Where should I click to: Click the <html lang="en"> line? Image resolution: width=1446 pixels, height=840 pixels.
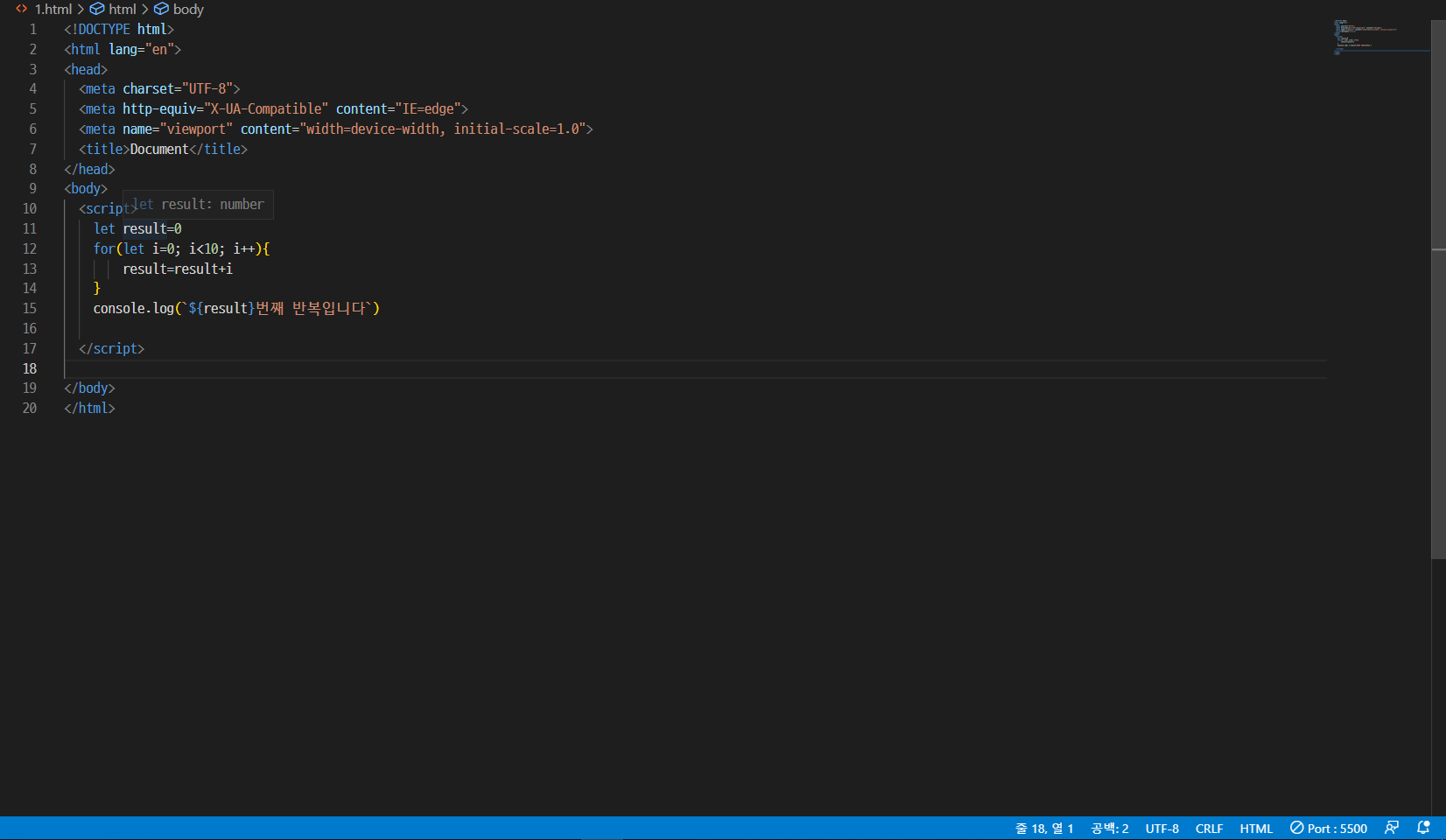pyautogui.click(x=123, y=49)
